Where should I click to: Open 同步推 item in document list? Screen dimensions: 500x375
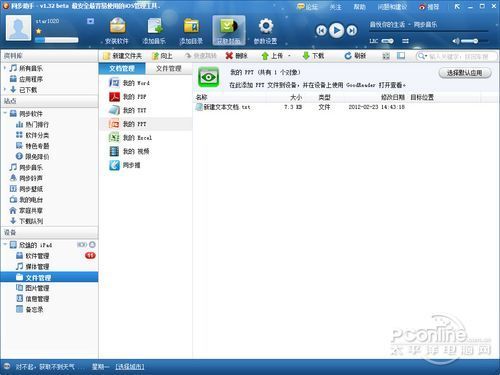[146, 165]
